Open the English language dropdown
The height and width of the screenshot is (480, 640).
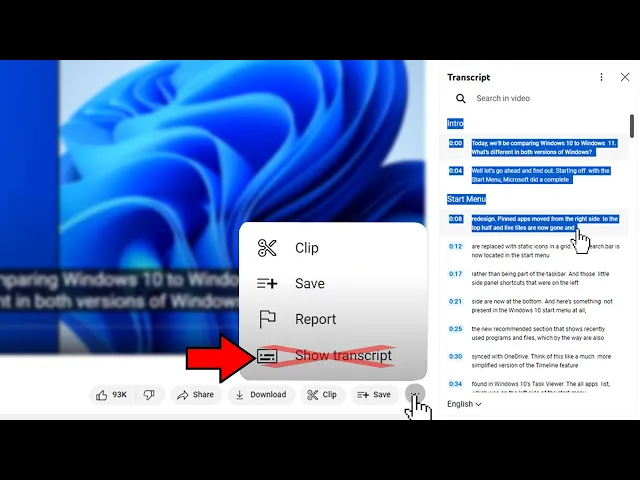pyautogui.click(x=464, y=404)
